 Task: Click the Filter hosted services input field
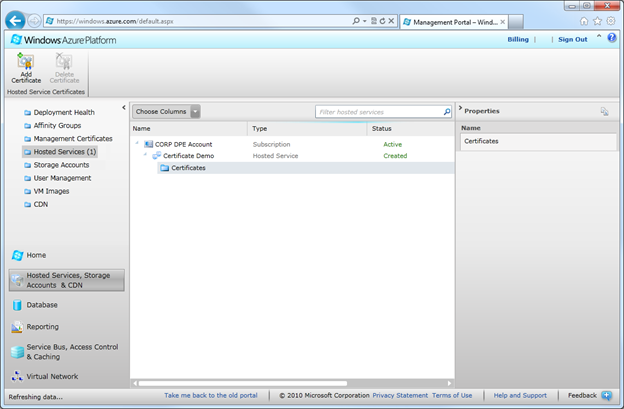[377, 112]
